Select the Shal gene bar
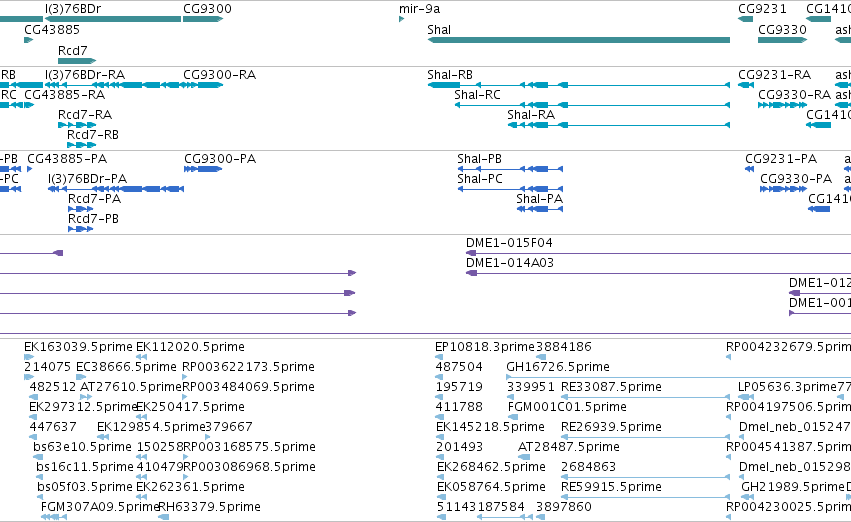 tap(579, 40)
